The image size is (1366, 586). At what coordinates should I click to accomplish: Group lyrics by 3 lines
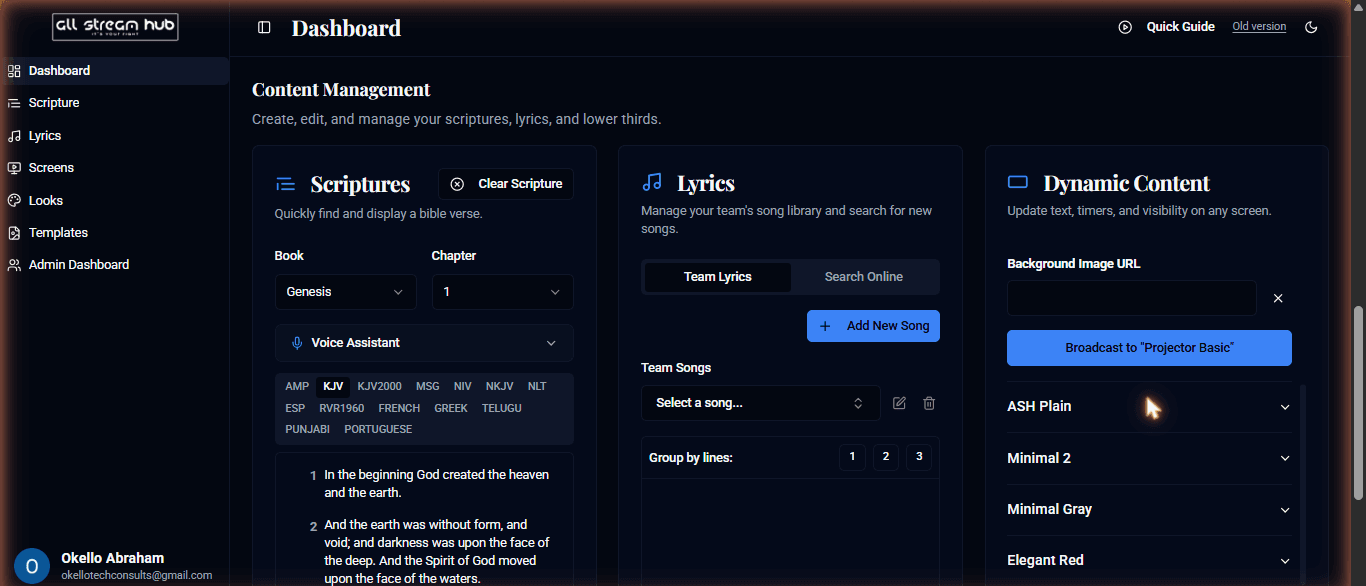(918, 457)
